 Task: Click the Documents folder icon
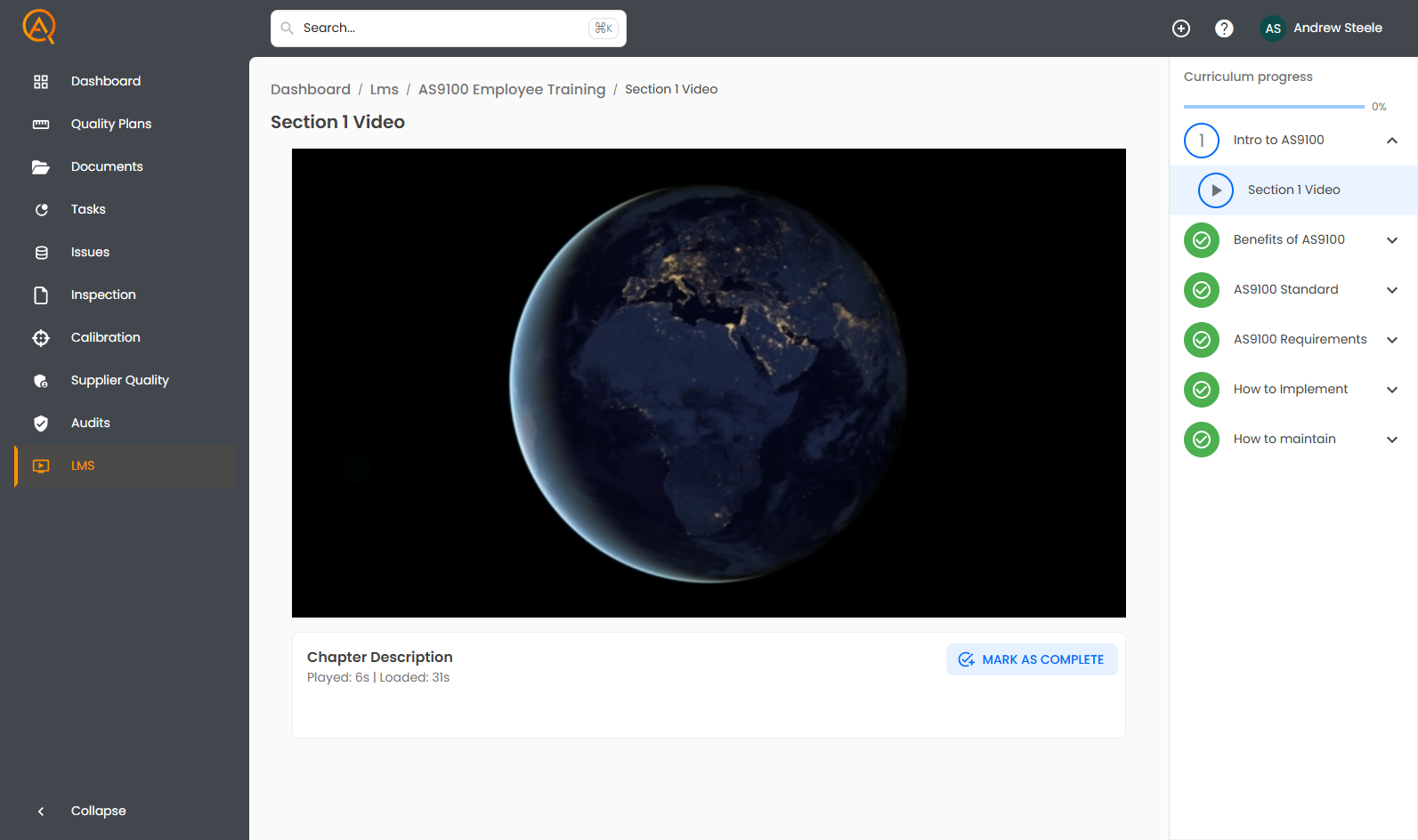41,167
